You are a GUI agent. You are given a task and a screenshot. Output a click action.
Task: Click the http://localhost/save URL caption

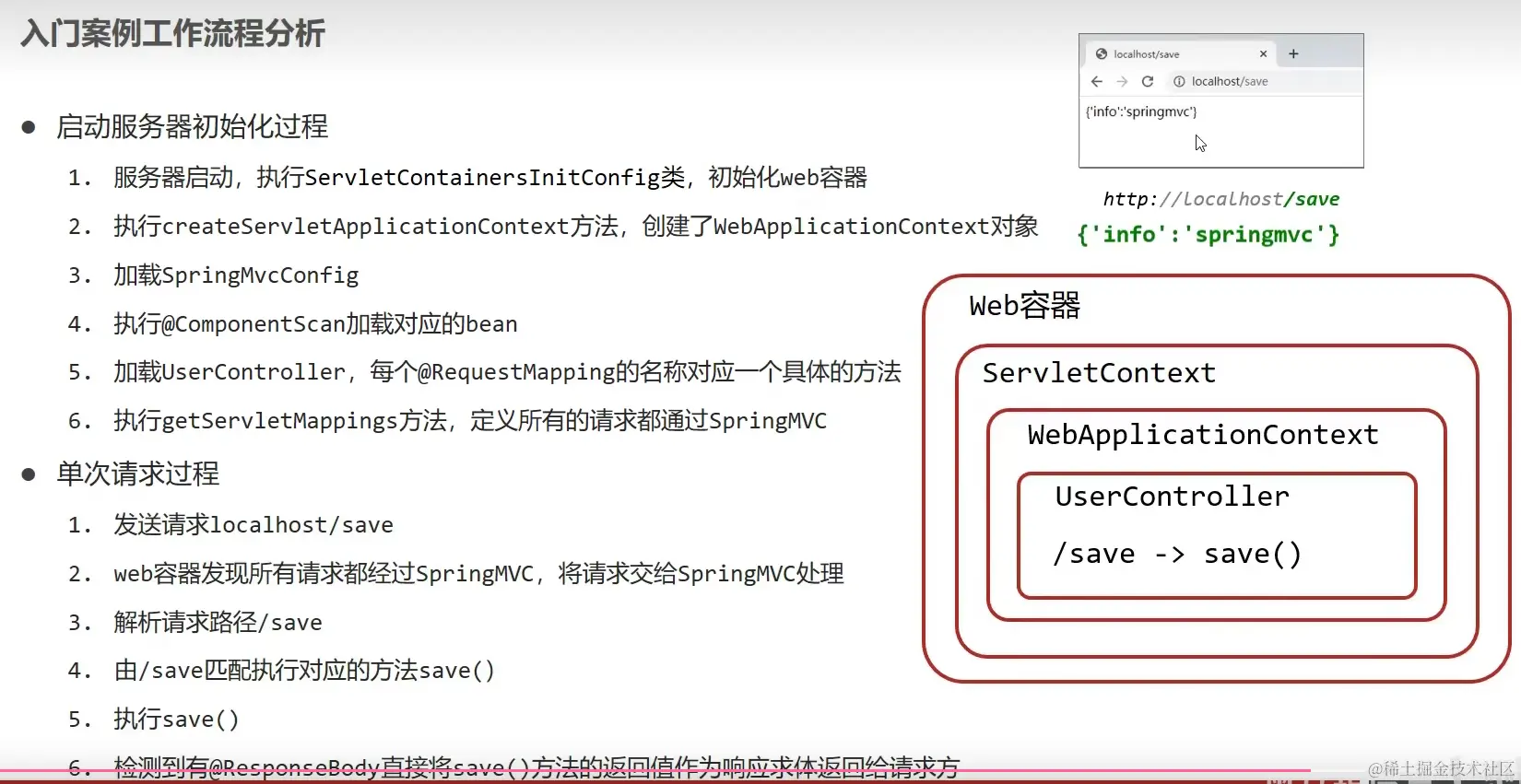click(x=1220, y=199)
